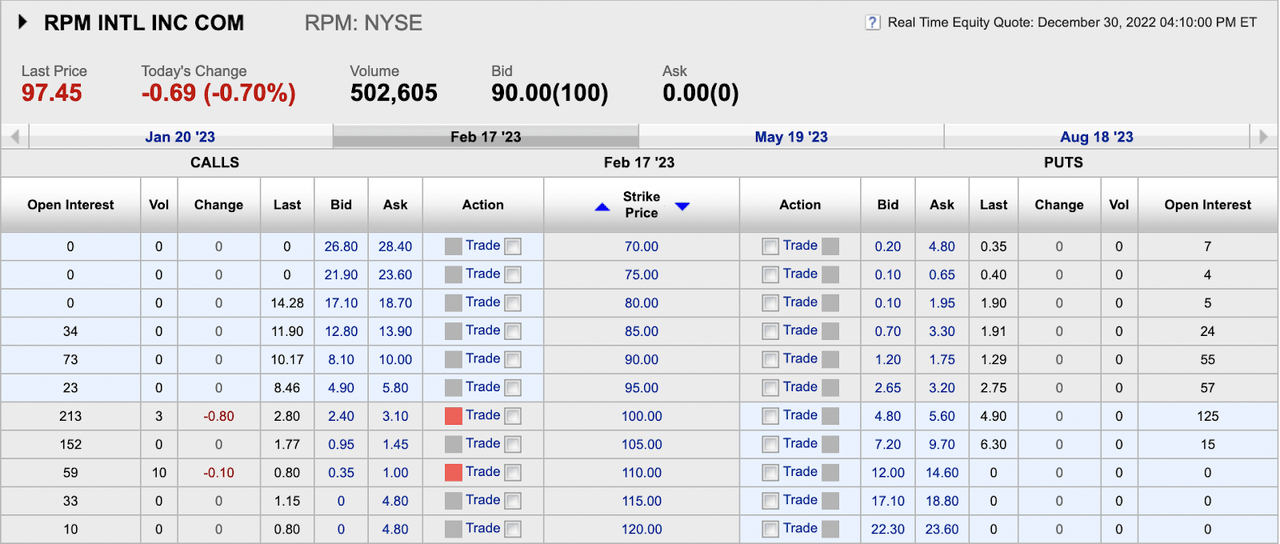Click the gray put indicator square at strike 100.00
The height and width of the screenshot is (544, 1280).
(x=830, y=416)
